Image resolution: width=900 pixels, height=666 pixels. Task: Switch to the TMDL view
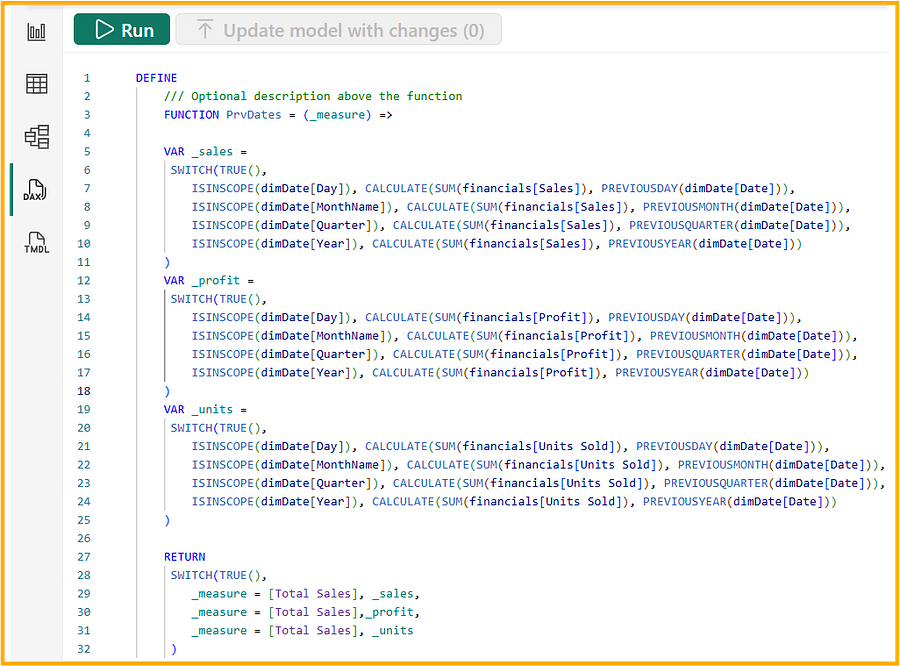click(36, 243)
